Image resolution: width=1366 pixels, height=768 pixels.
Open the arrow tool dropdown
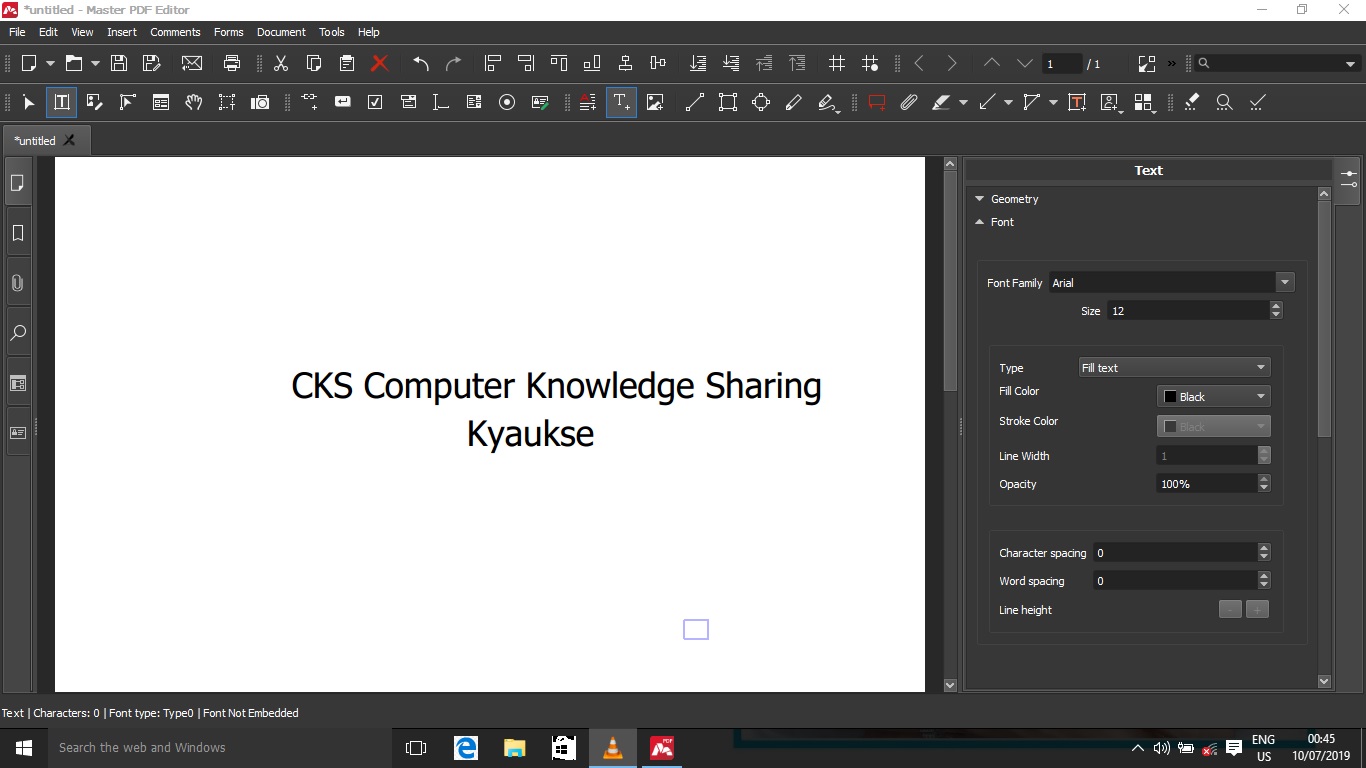click(x=1008, y=102)
